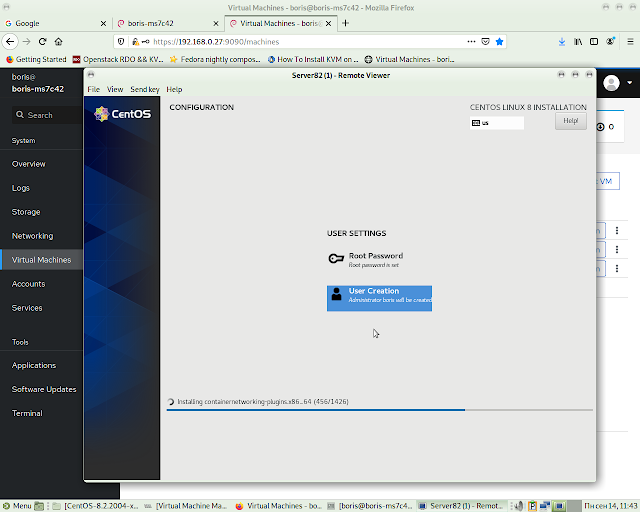The height and width of the screenshot is (512, 640).
Task: Open Remote Viewer Help menu
Action: (x=174, y=89)
